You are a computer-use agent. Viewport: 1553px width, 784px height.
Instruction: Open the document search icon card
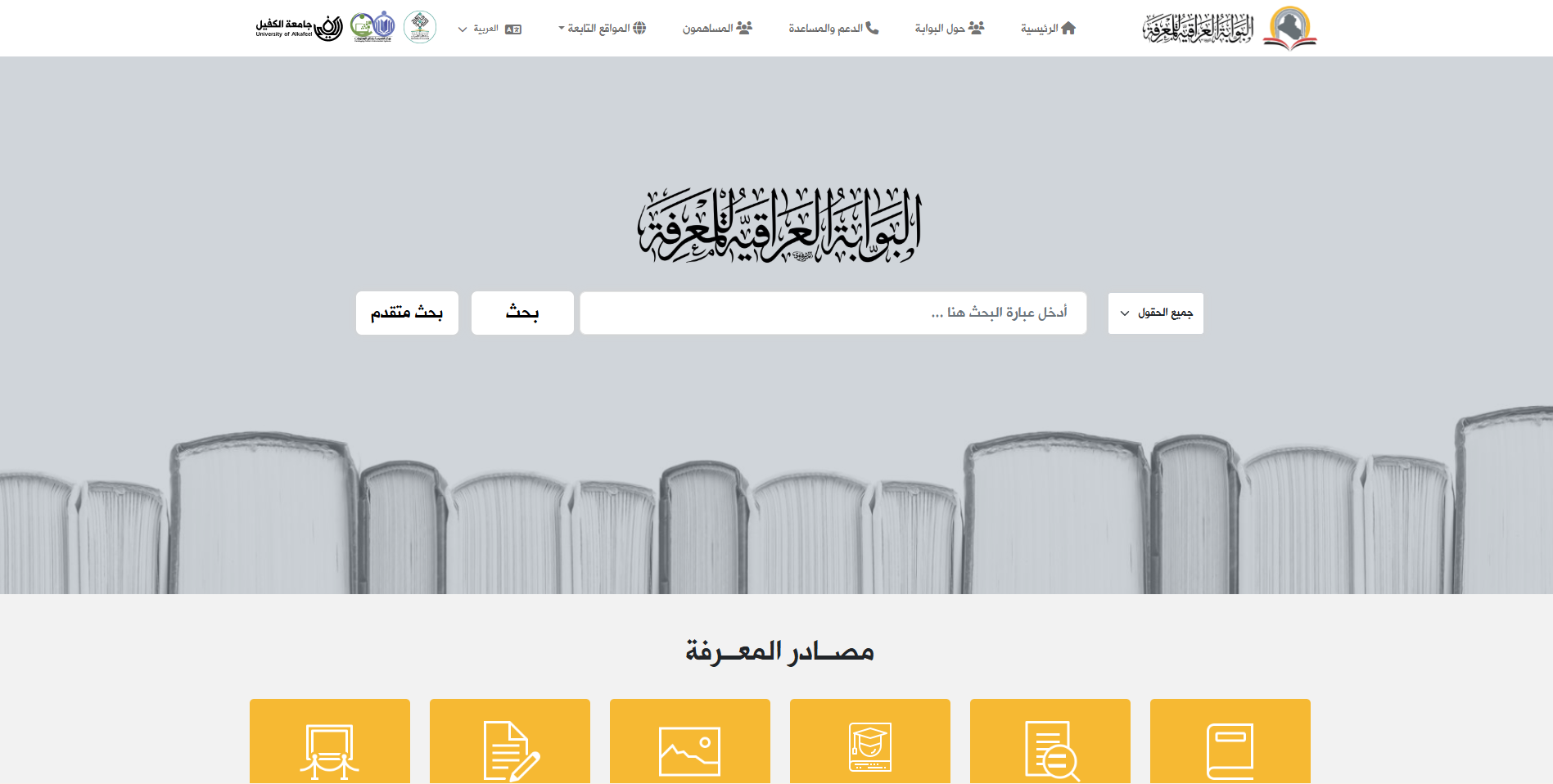(x=1050, y=741)
